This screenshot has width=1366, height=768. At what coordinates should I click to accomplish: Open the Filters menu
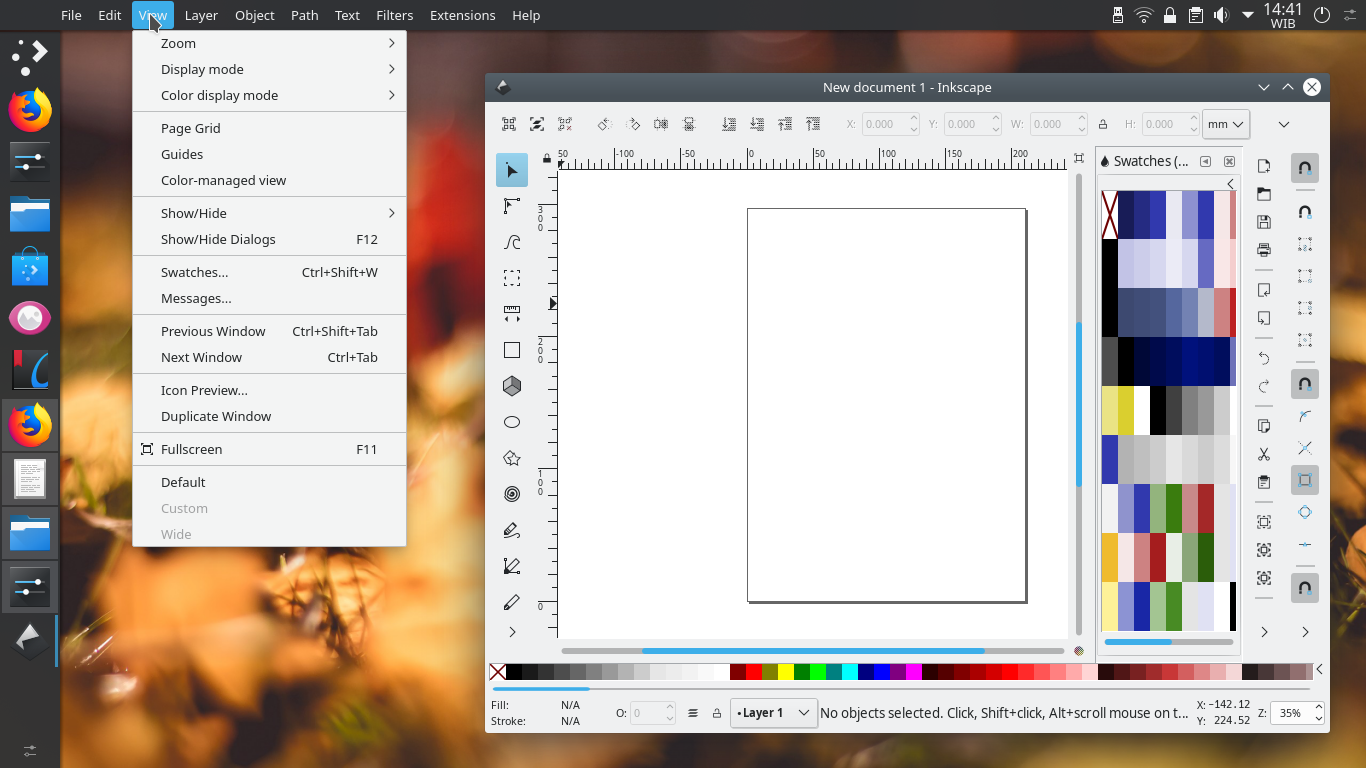click(394, 15)
